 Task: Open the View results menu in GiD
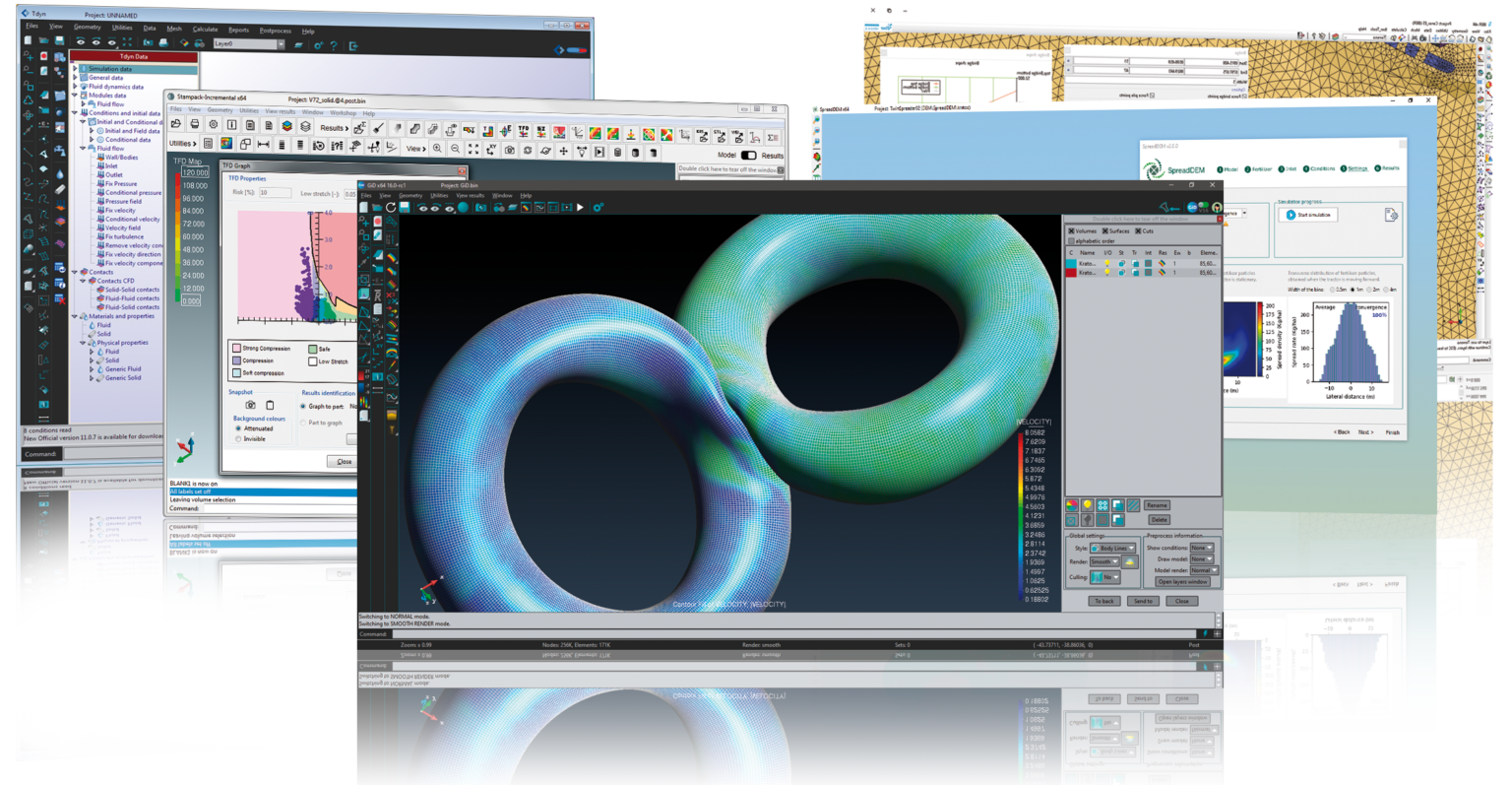click(470, 195)
